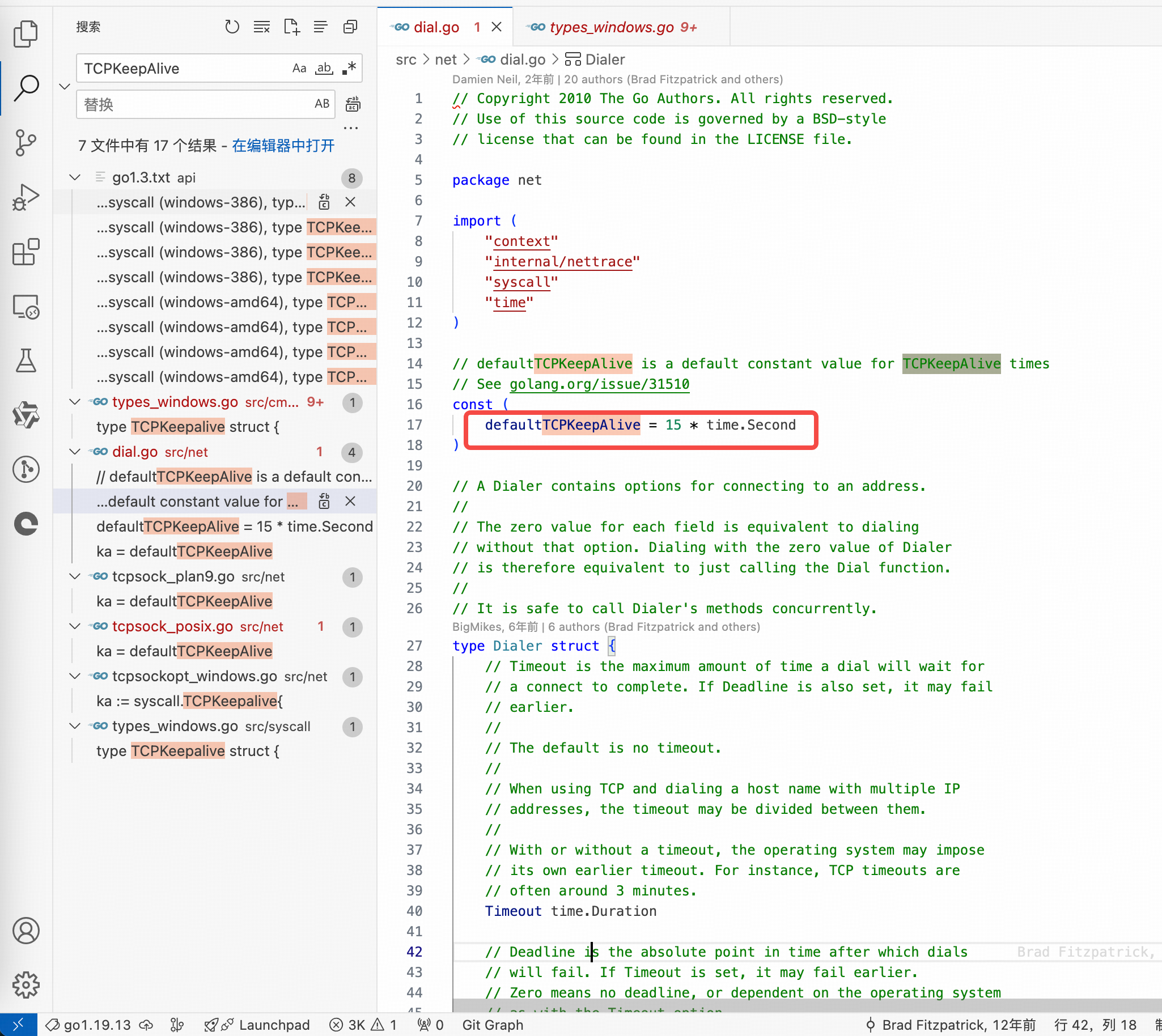Image resolution: width=1162 pixels, height=1036 pixels.
Task: Refresh the search results
Action: pos(232,27)
